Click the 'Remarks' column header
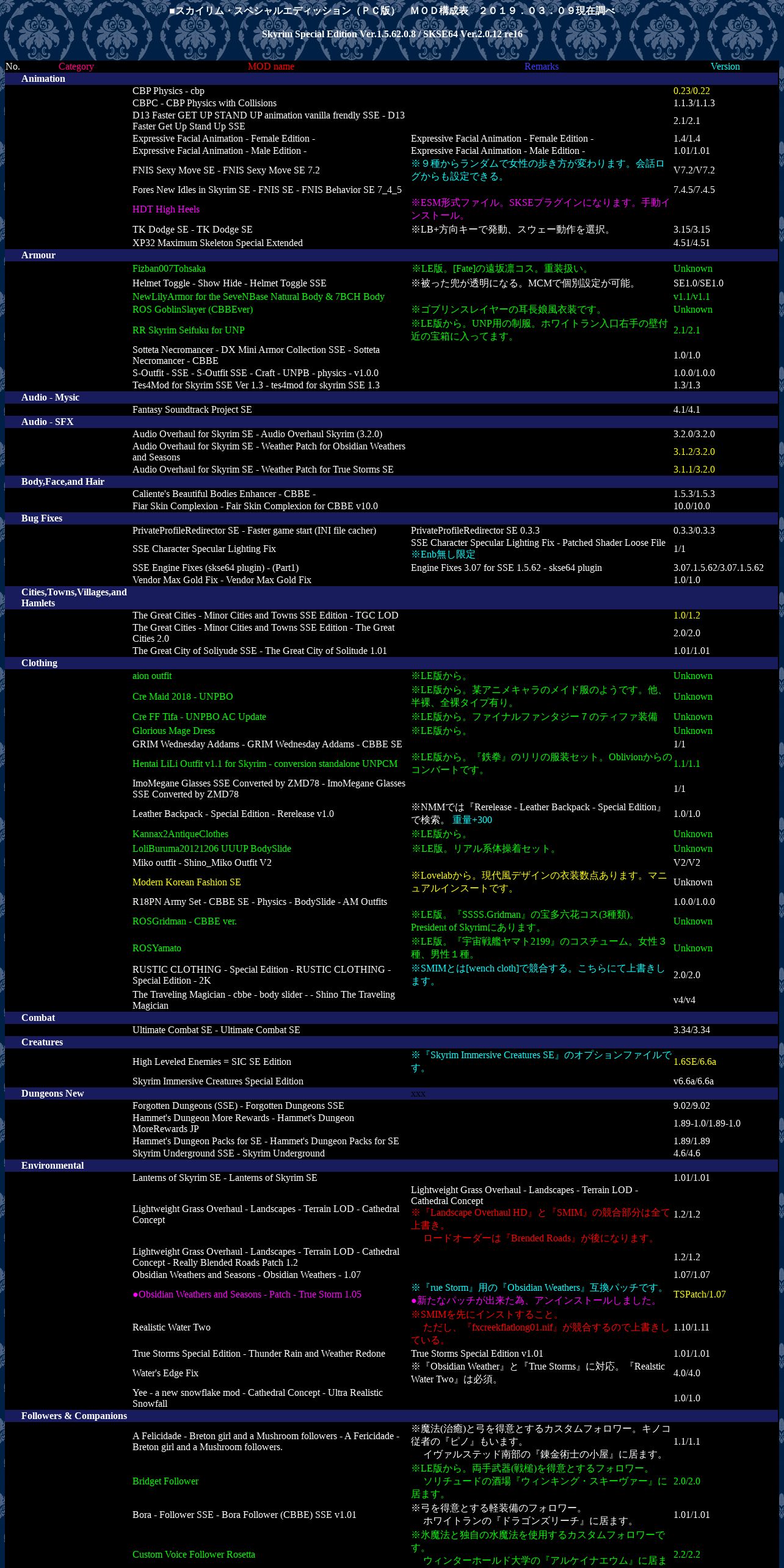 542,67
